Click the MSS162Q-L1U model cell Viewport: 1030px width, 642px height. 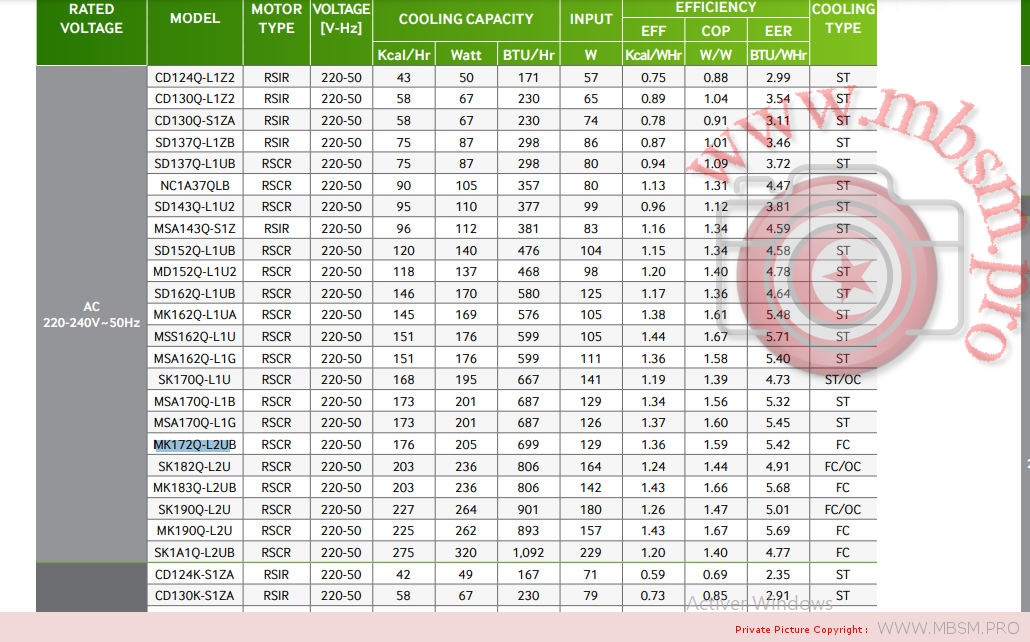[195, 336]
